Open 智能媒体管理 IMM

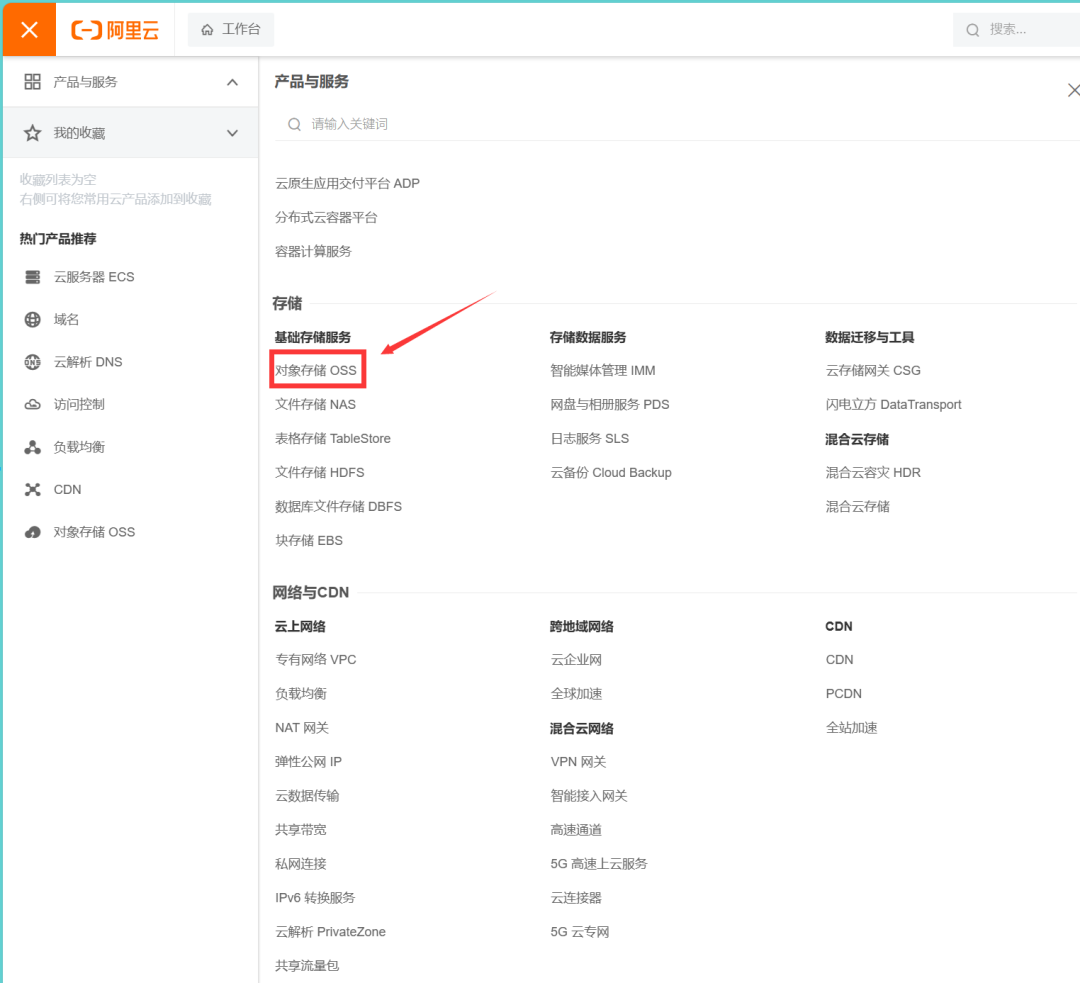tap(603, 371)
